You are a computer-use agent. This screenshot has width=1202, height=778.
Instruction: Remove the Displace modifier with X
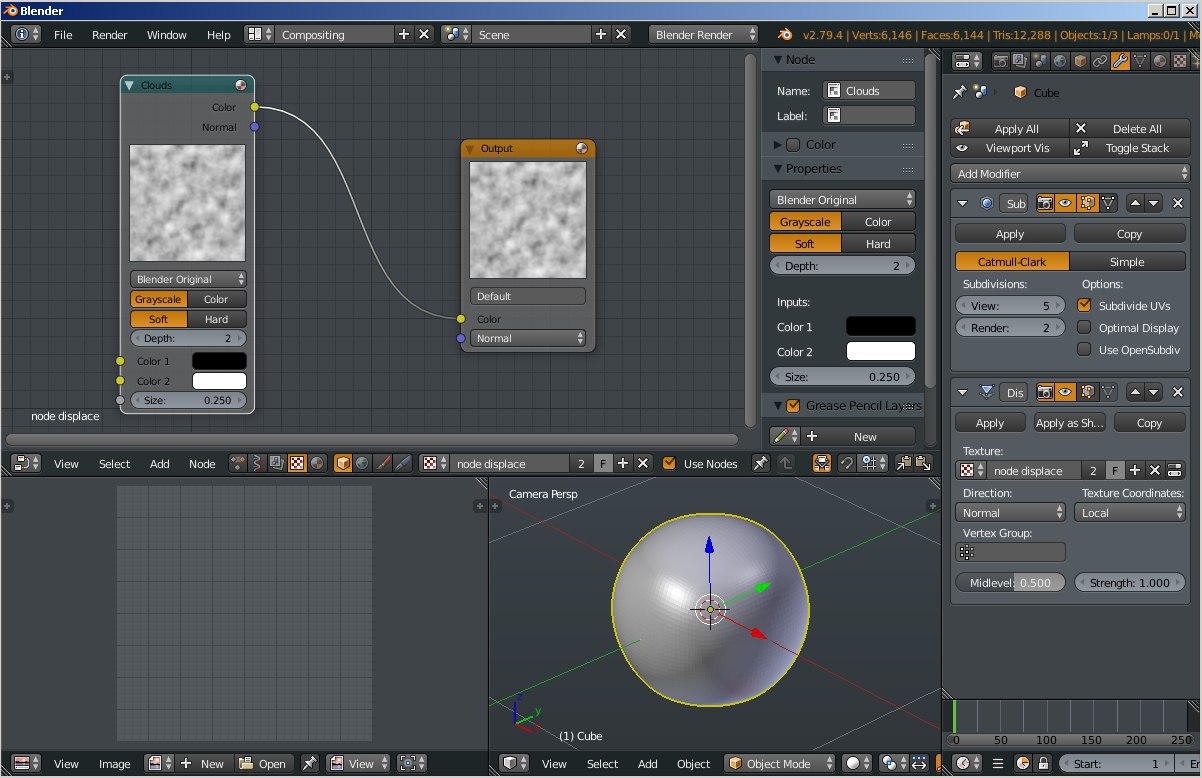click(x=1178, y=393)
